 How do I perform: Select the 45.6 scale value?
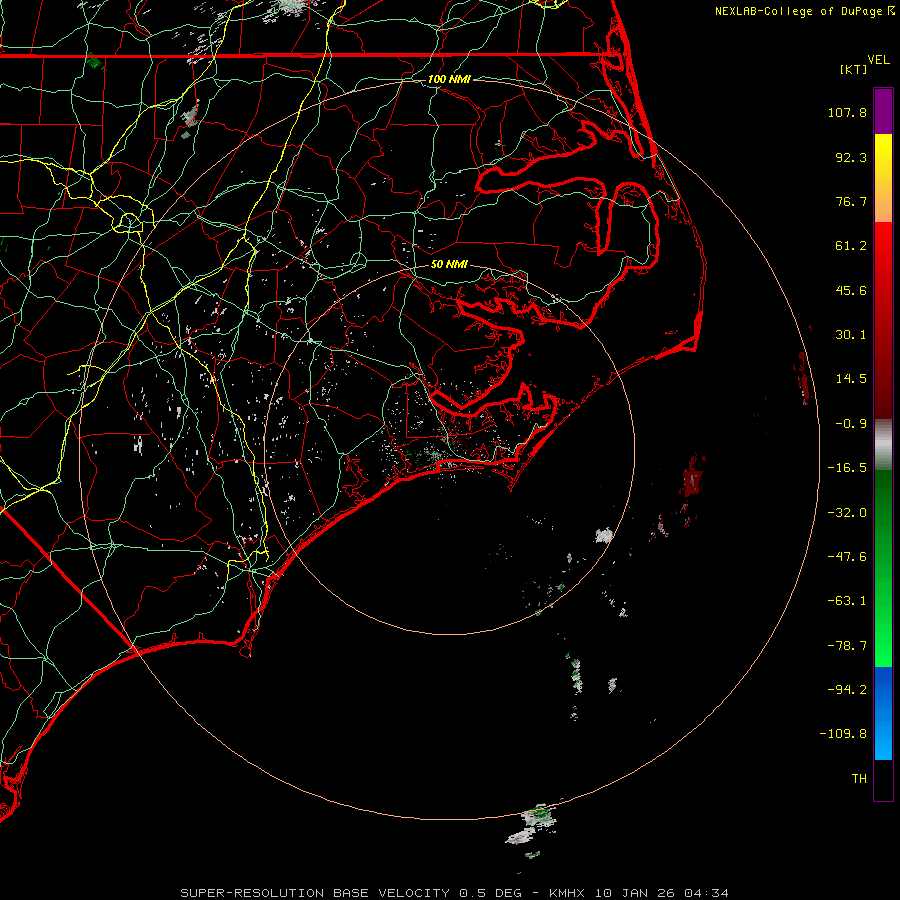[851, 290]
